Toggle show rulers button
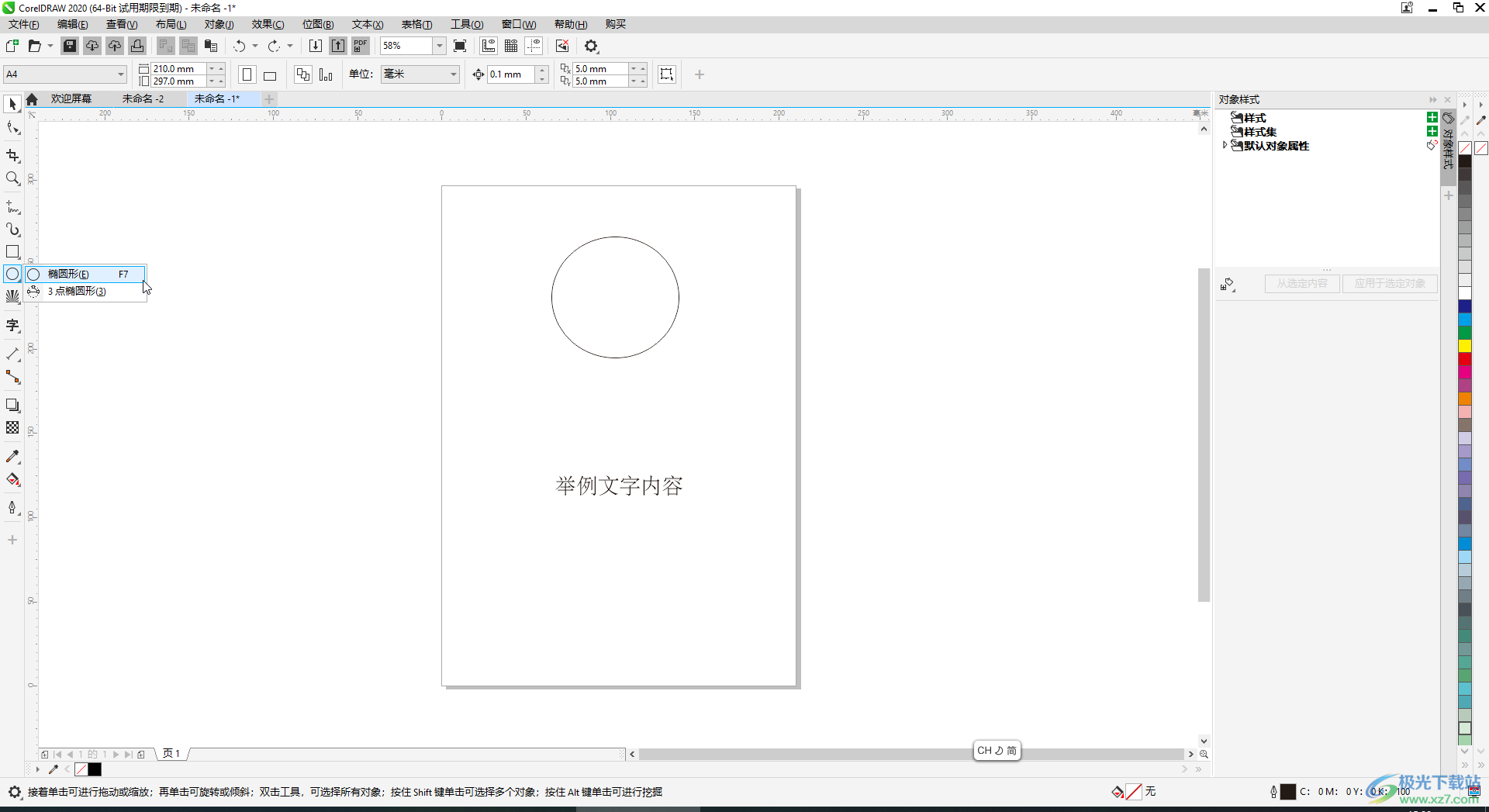This screenshot has height=812, width=1489. (489, 46)
